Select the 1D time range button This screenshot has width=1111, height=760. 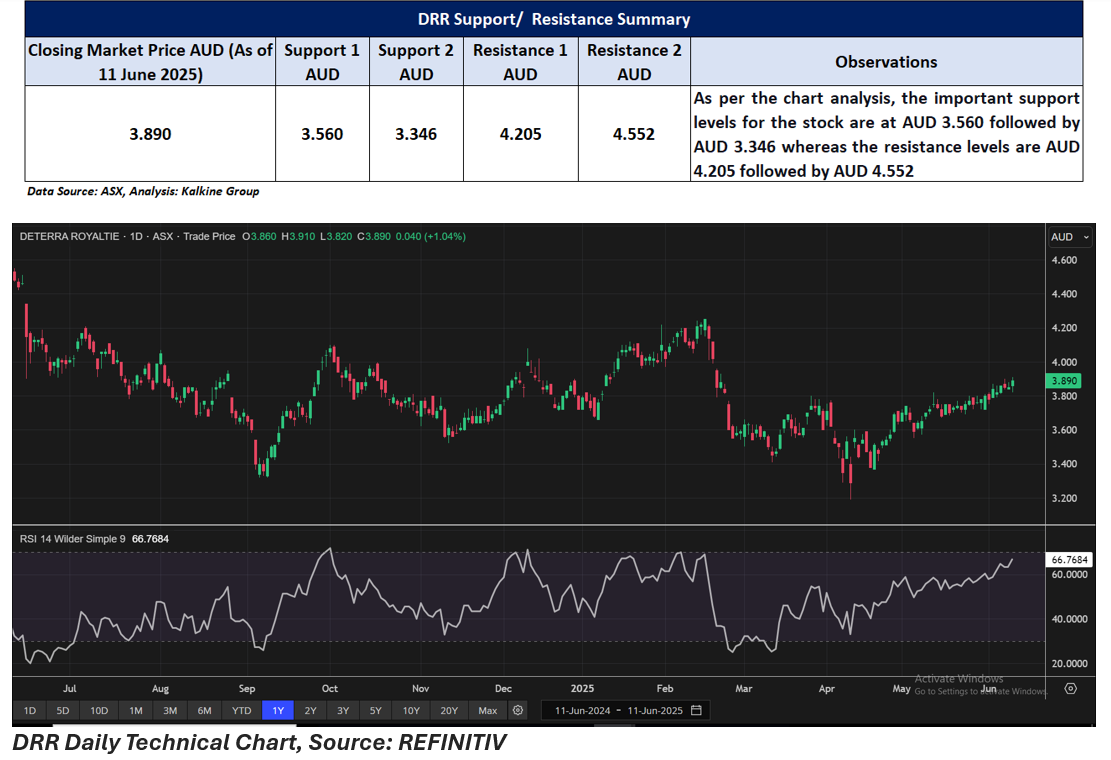(30, 710)
